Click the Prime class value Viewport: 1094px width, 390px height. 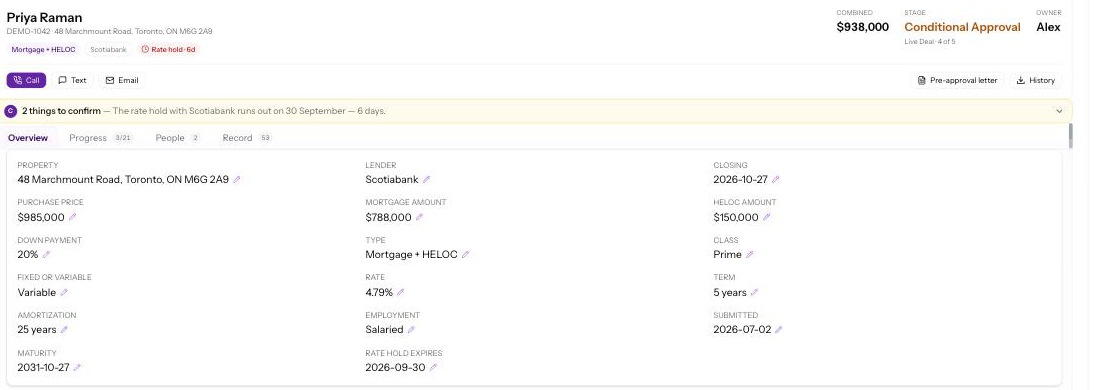pyautogui.click(x=727, y=255)
